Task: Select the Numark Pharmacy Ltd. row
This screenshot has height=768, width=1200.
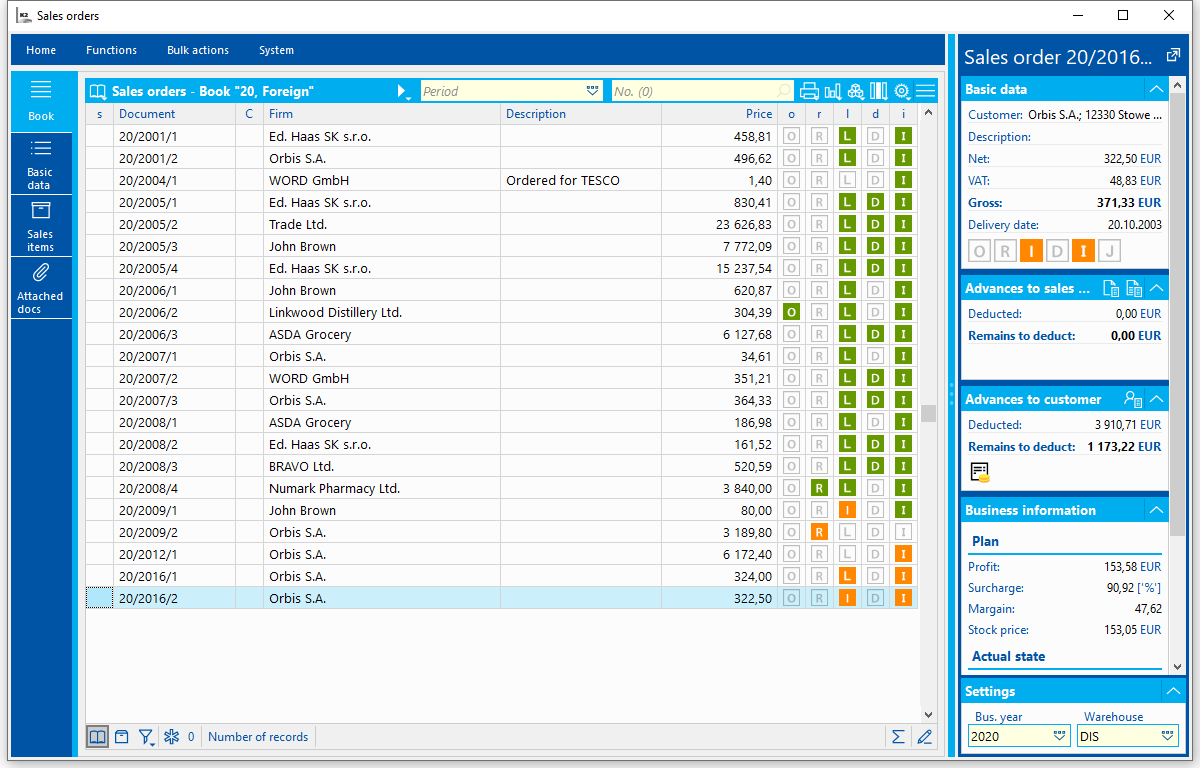Action: (501, 488)
